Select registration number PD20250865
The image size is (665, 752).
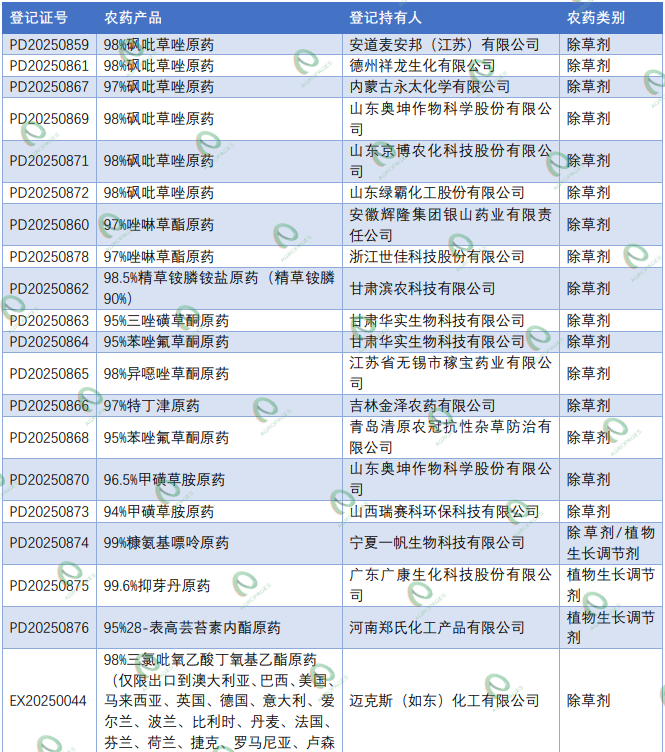pos(49,374)
